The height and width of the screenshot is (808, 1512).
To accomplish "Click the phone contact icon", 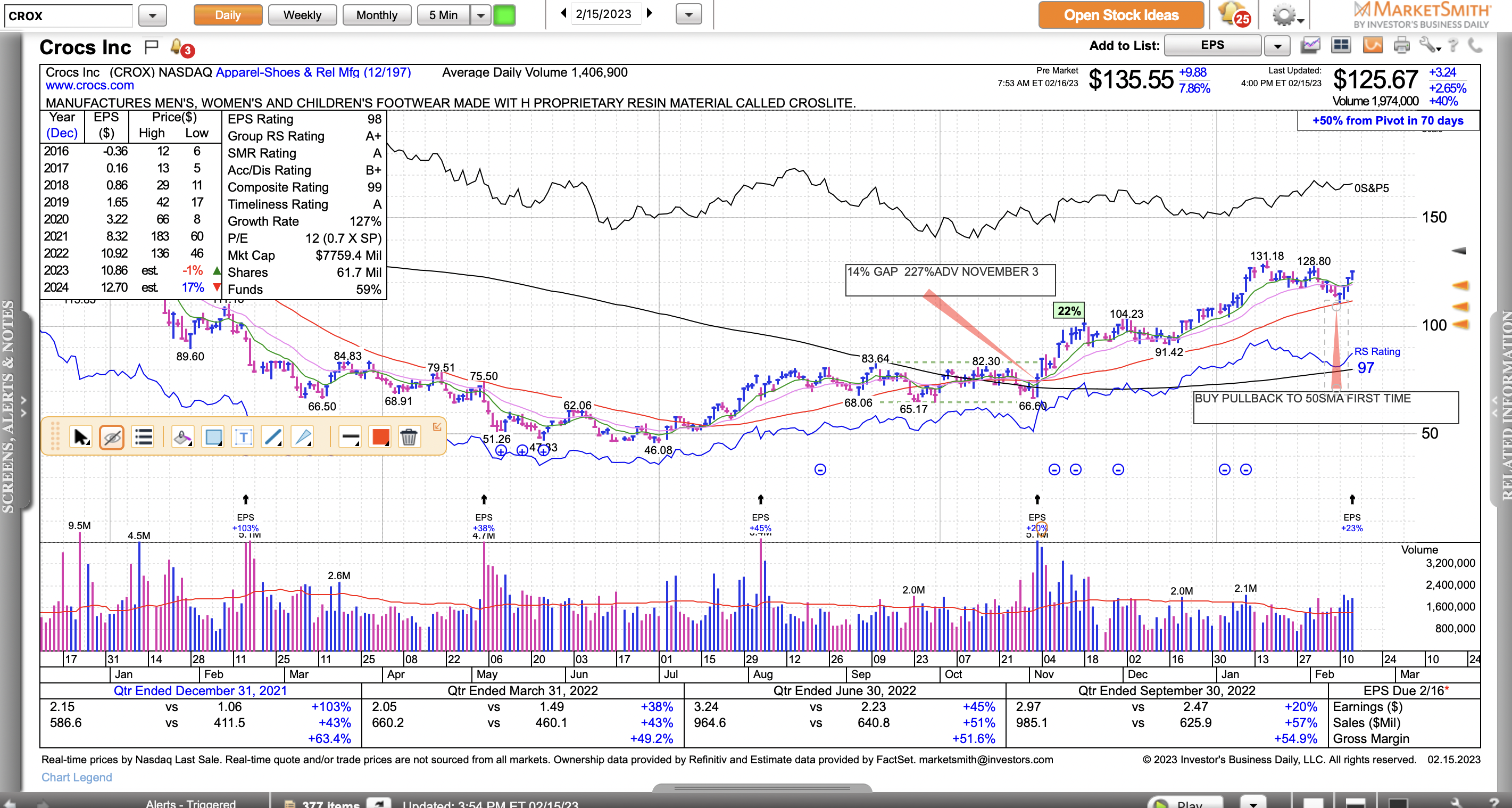I will click(1475, 45).
